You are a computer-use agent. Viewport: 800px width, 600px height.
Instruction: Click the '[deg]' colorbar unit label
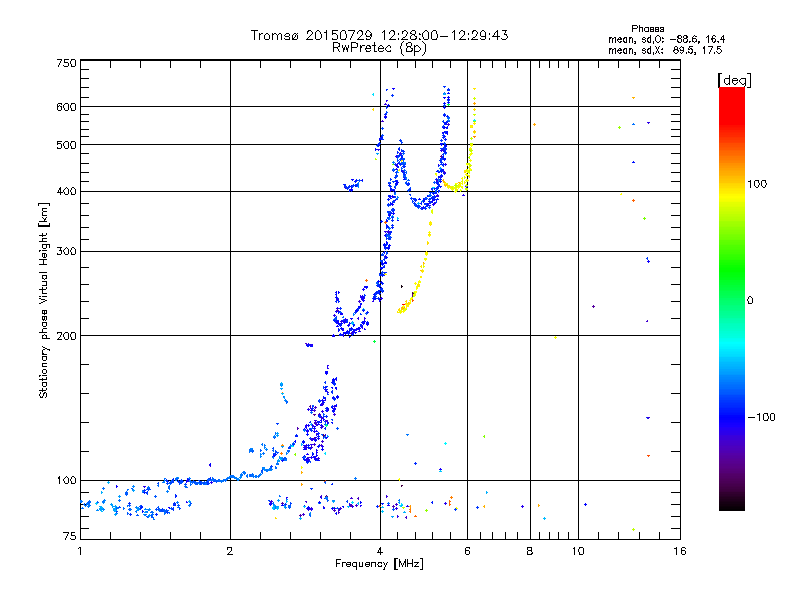734,80
